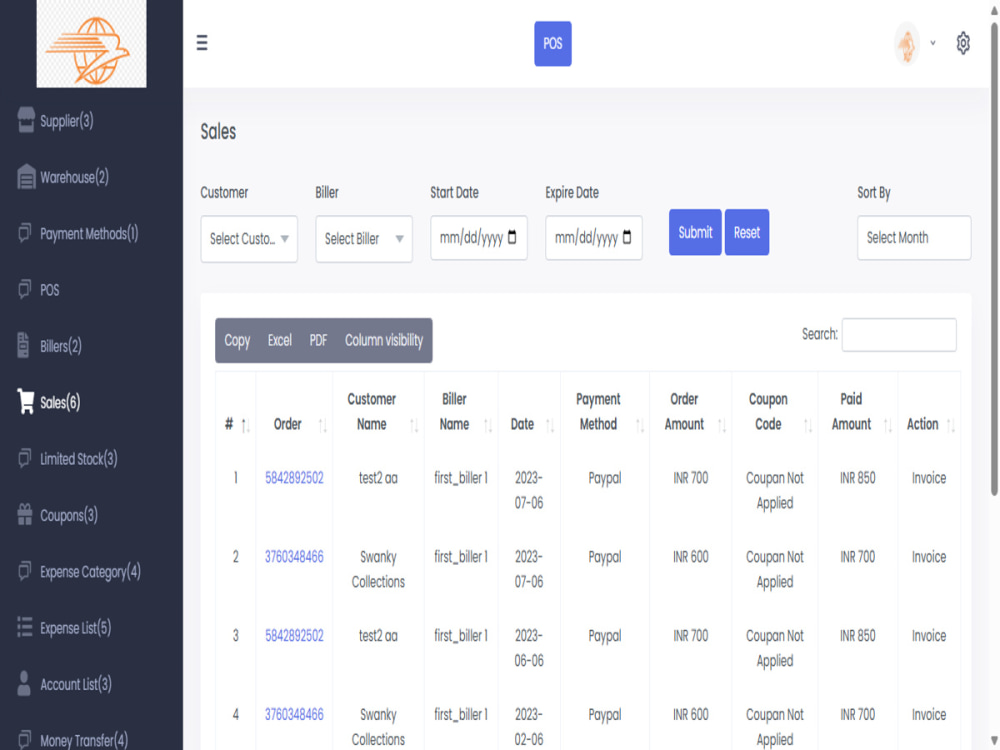1000x750 pixels.
Task: Open order 5842892502 in row 3
Action: coord(294,636)
